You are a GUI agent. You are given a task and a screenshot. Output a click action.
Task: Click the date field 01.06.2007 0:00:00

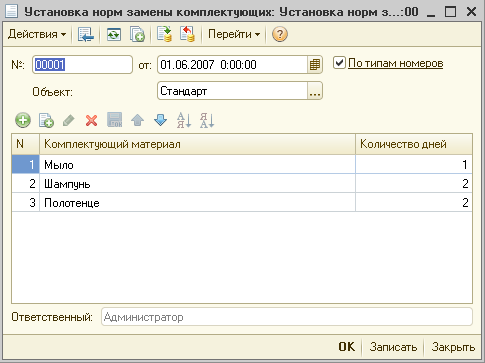coord(232,64)
